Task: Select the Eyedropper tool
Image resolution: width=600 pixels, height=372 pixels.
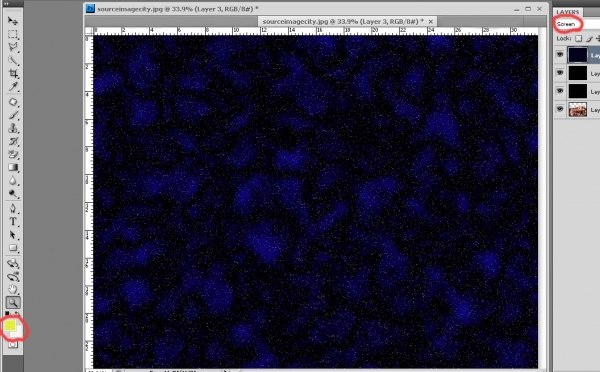Action: pos(13,87)
